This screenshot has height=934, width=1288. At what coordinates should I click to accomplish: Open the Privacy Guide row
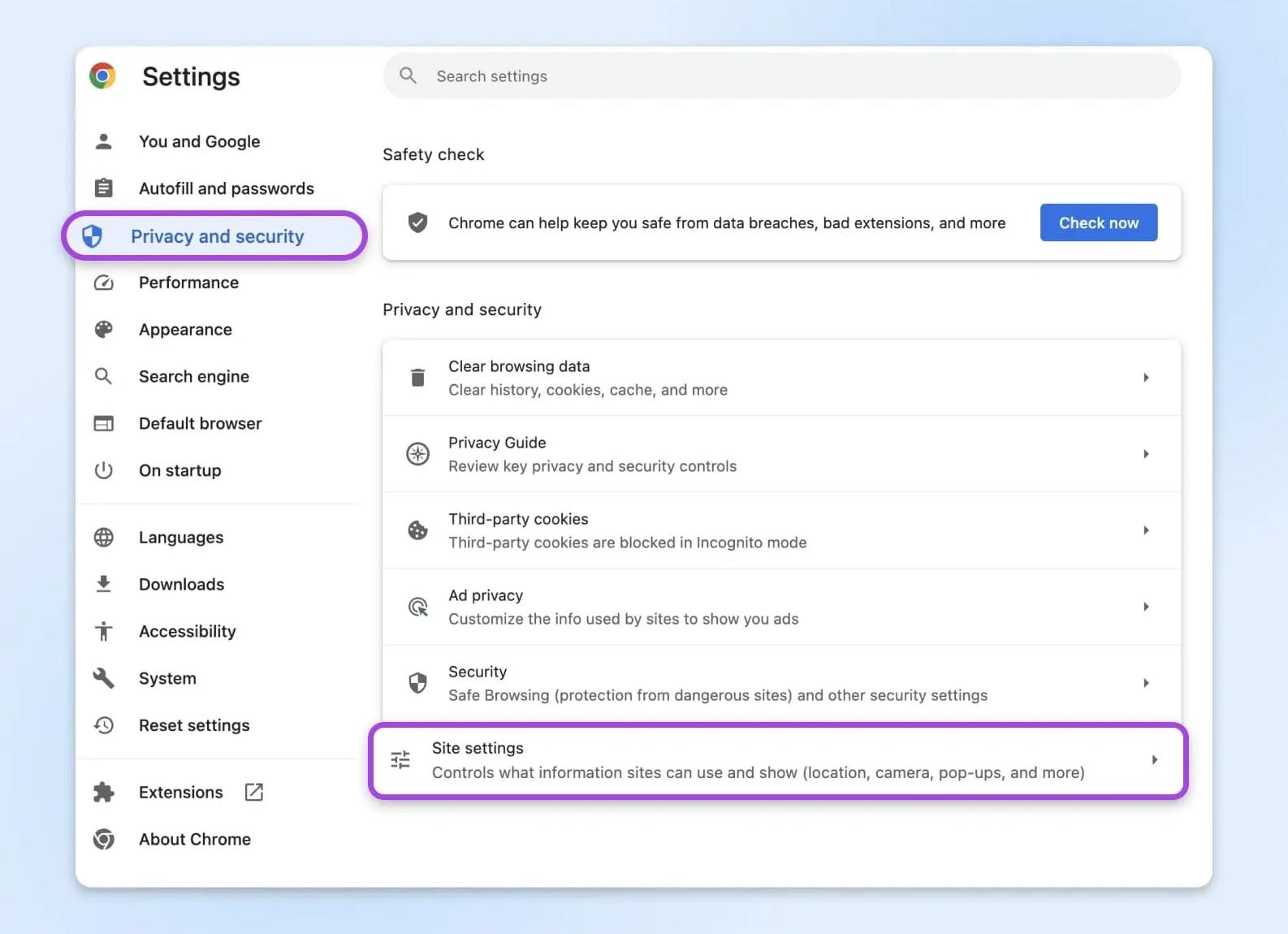click(781, 454)
